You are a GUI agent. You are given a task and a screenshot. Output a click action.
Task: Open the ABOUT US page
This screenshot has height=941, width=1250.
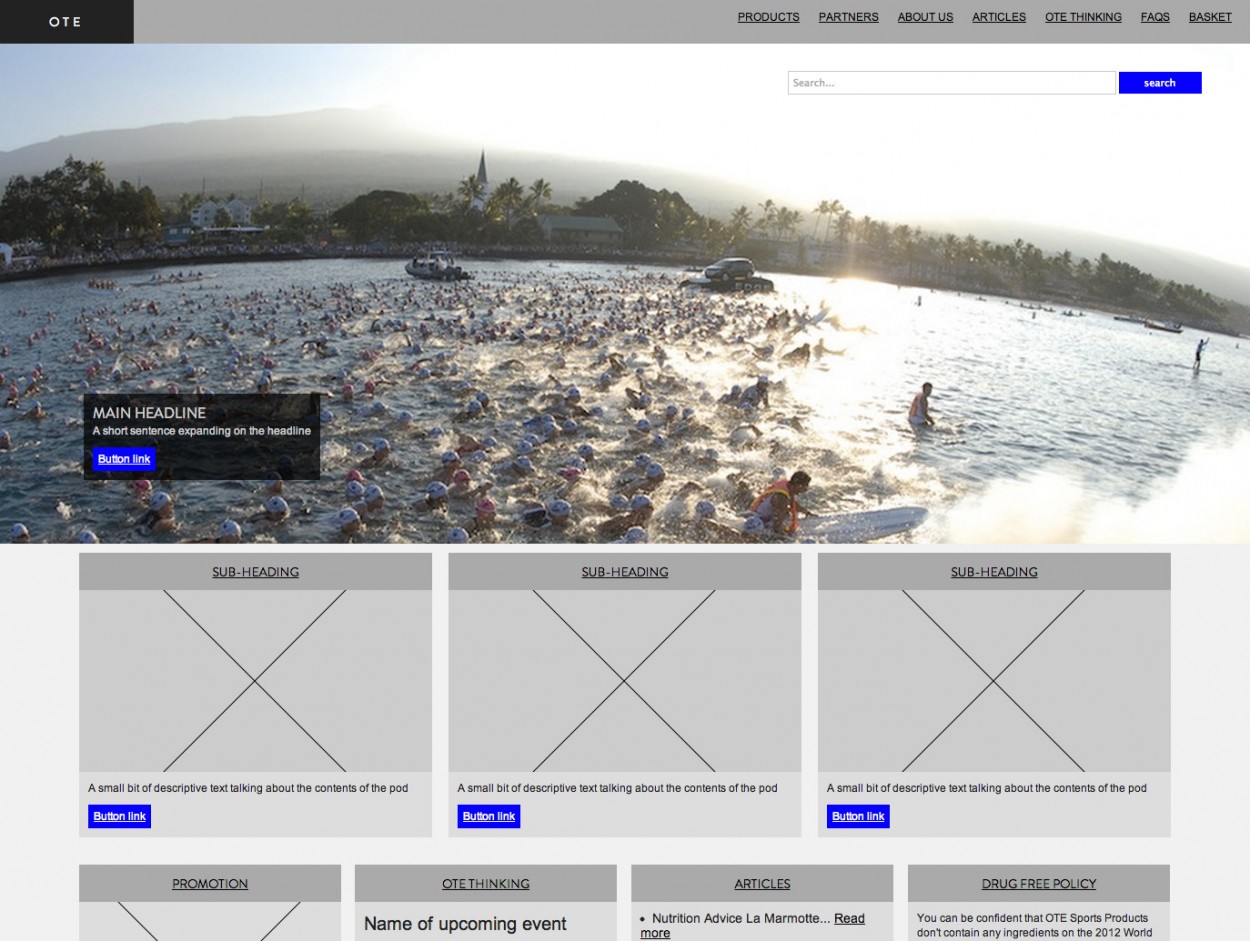[925, 17]
